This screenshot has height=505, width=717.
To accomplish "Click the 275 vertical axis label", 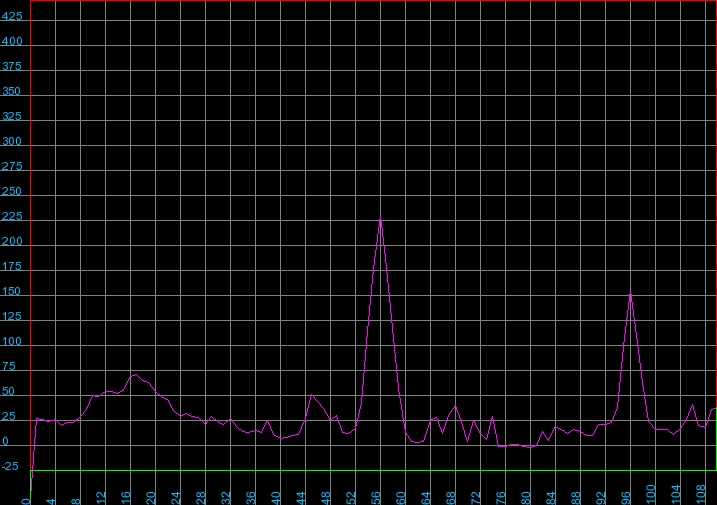I will coord(12,167).
